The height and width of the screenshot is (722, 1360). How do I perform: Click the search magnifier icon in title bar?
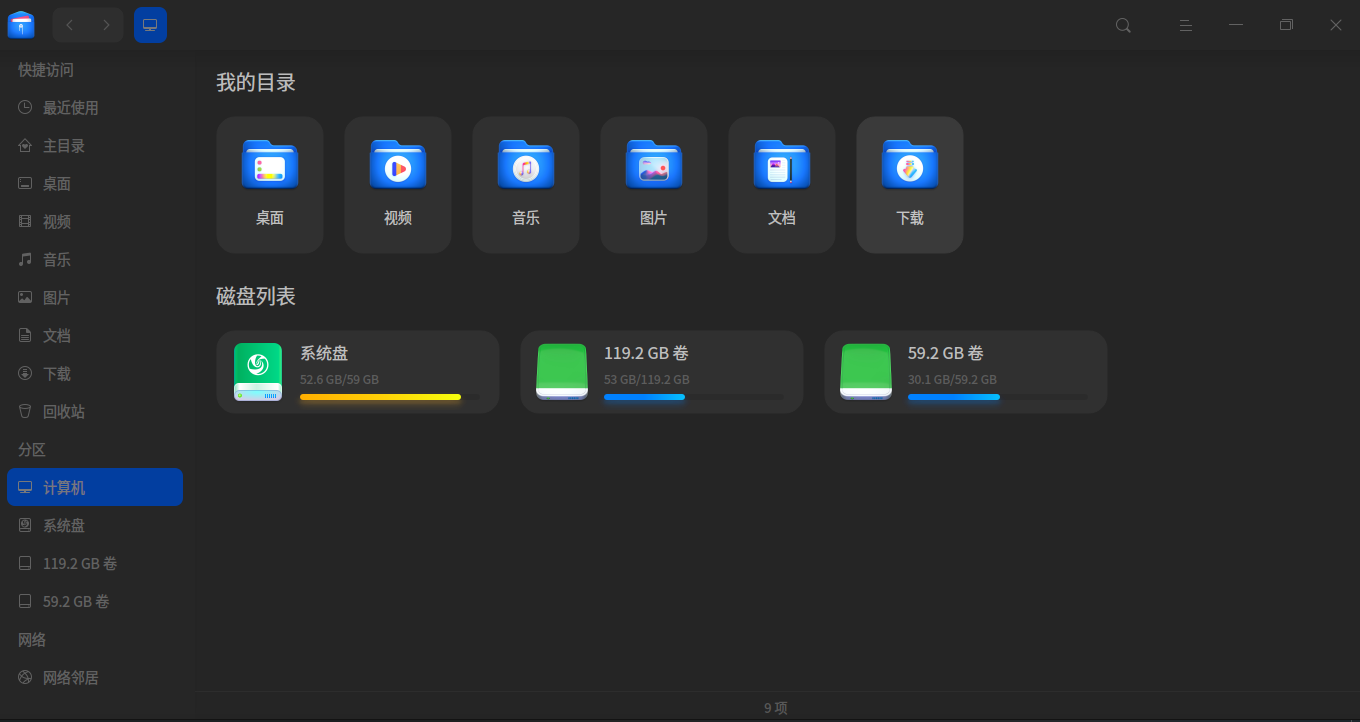pos(1123,25)
